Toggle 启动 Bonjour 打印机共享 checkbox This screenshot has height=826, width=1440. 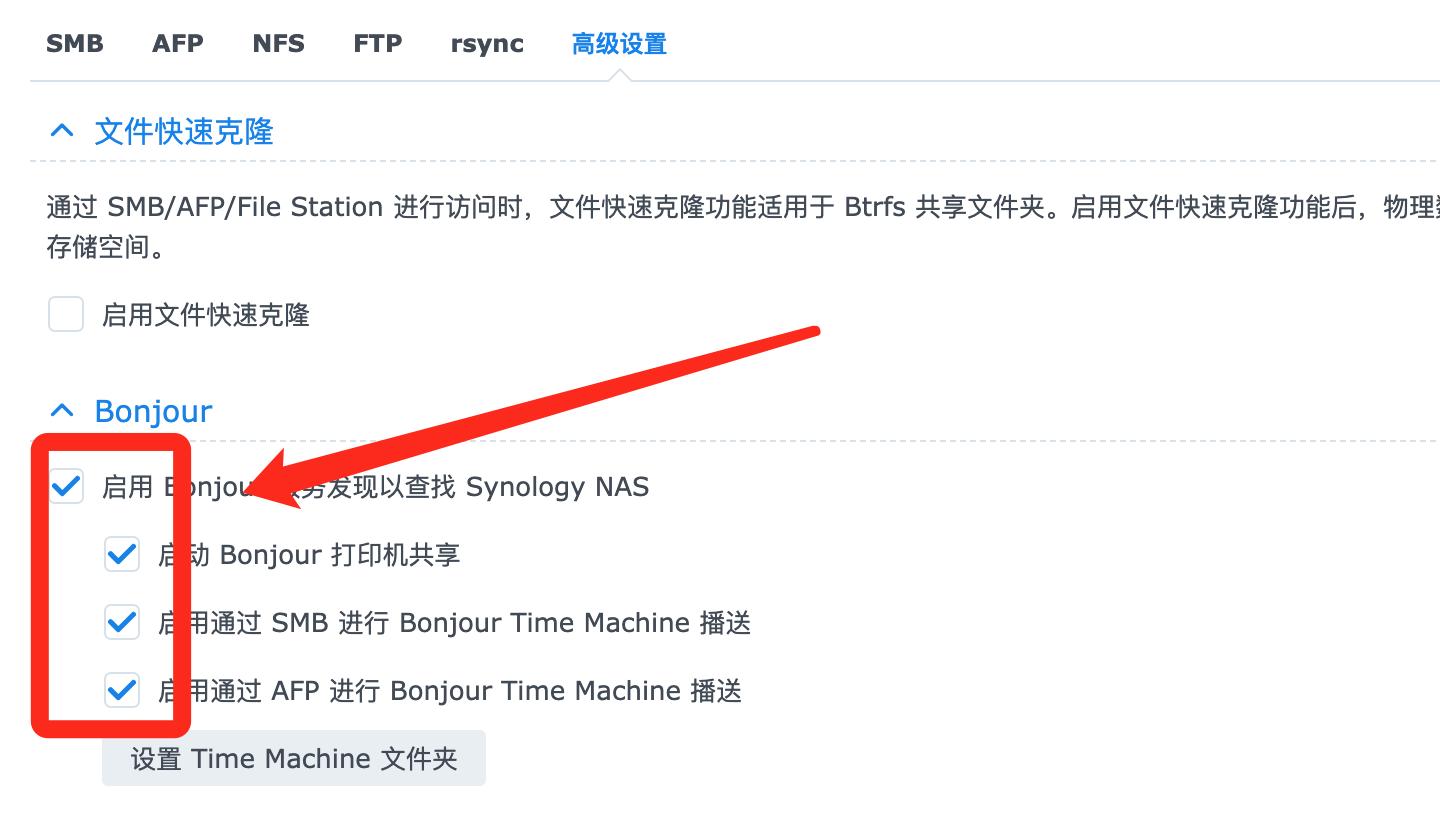[122, 554]
